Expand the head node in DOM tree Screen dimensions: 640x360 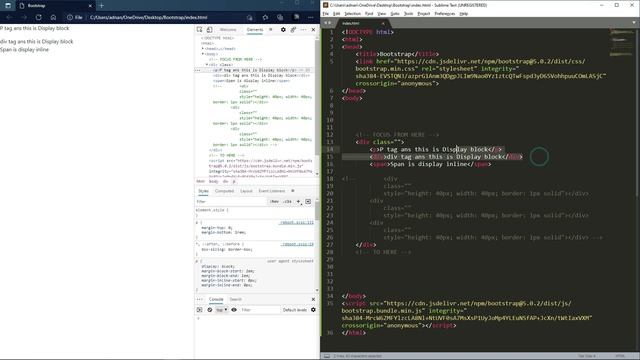click(203, 49)
